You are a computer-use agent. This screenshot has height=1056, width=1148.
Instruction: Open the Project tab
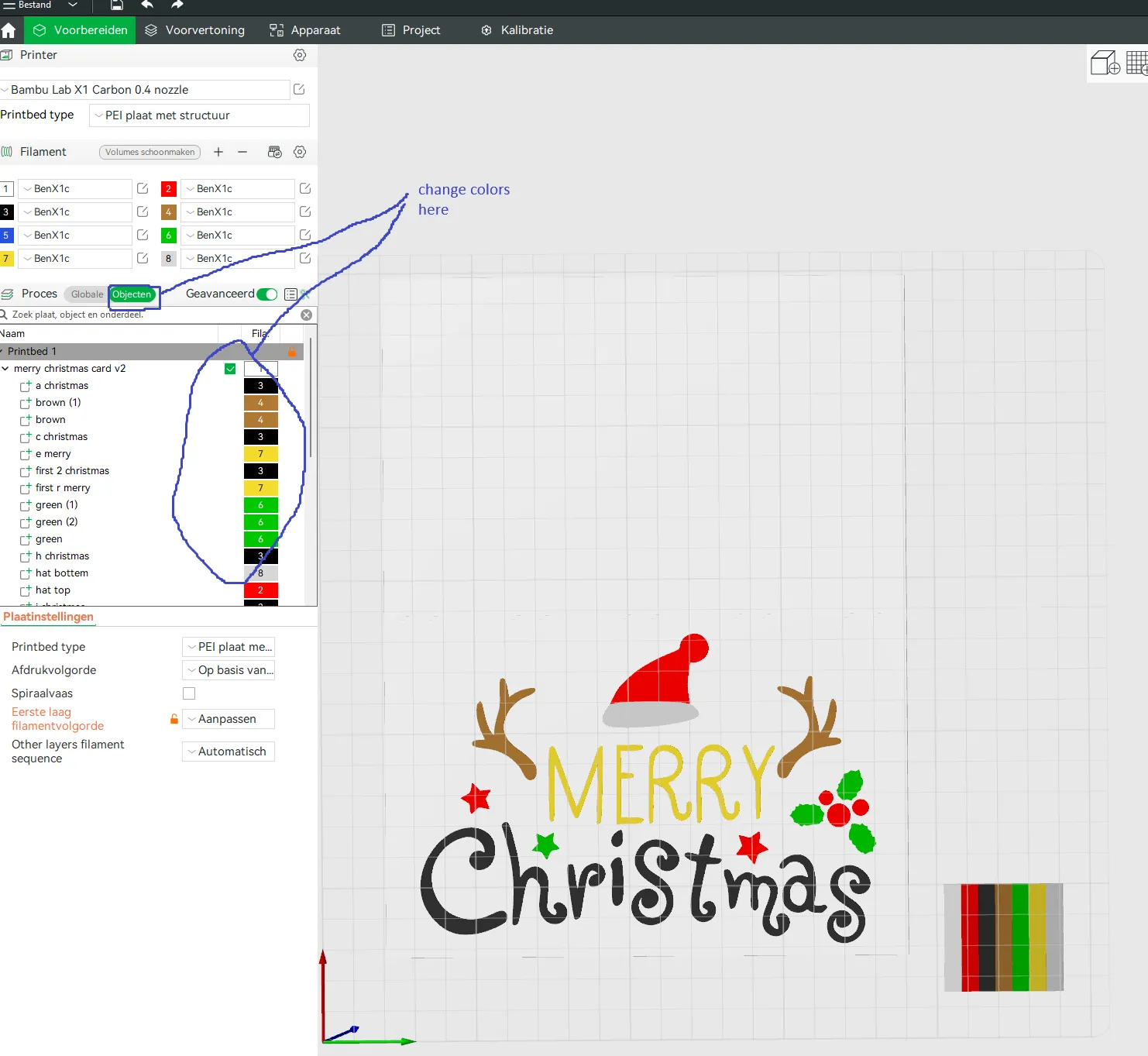411,30
